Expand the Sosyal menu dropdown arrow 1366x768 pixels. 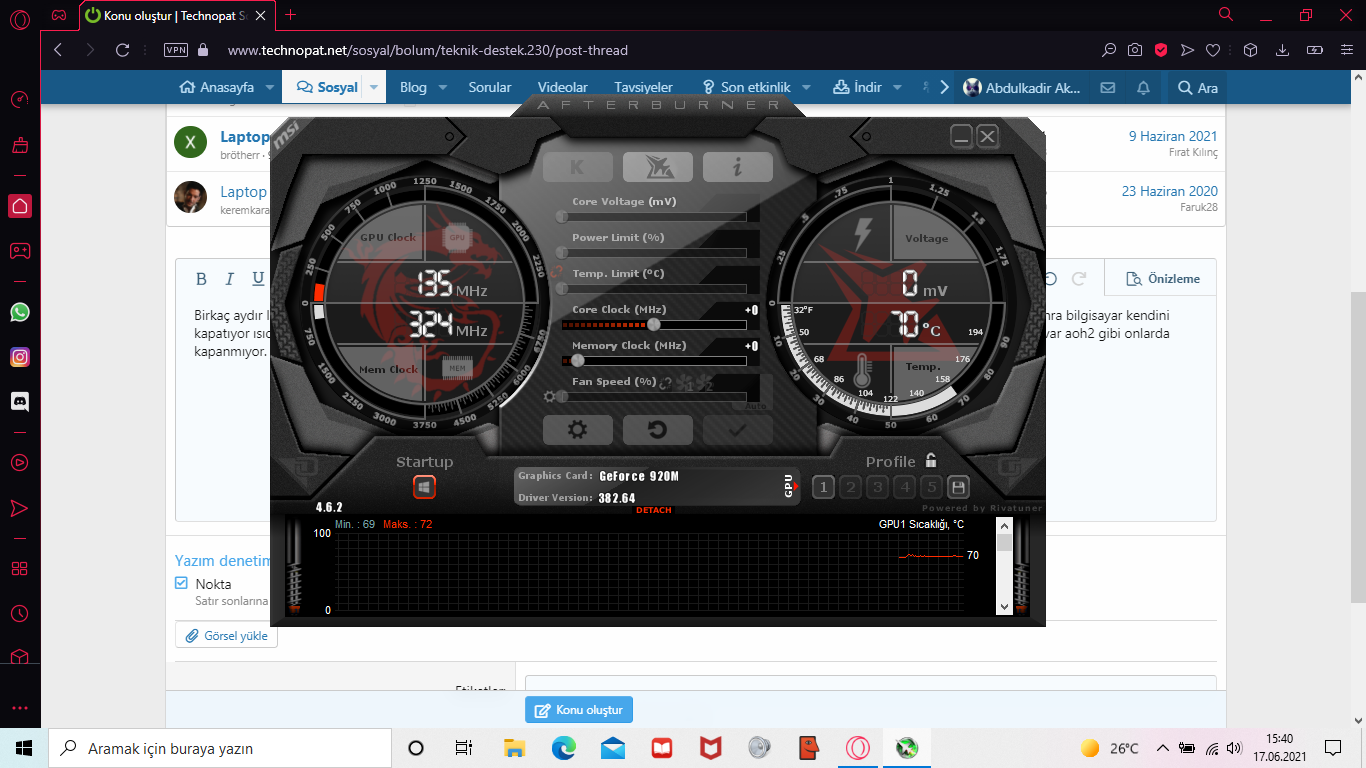(x=374, y=87)
